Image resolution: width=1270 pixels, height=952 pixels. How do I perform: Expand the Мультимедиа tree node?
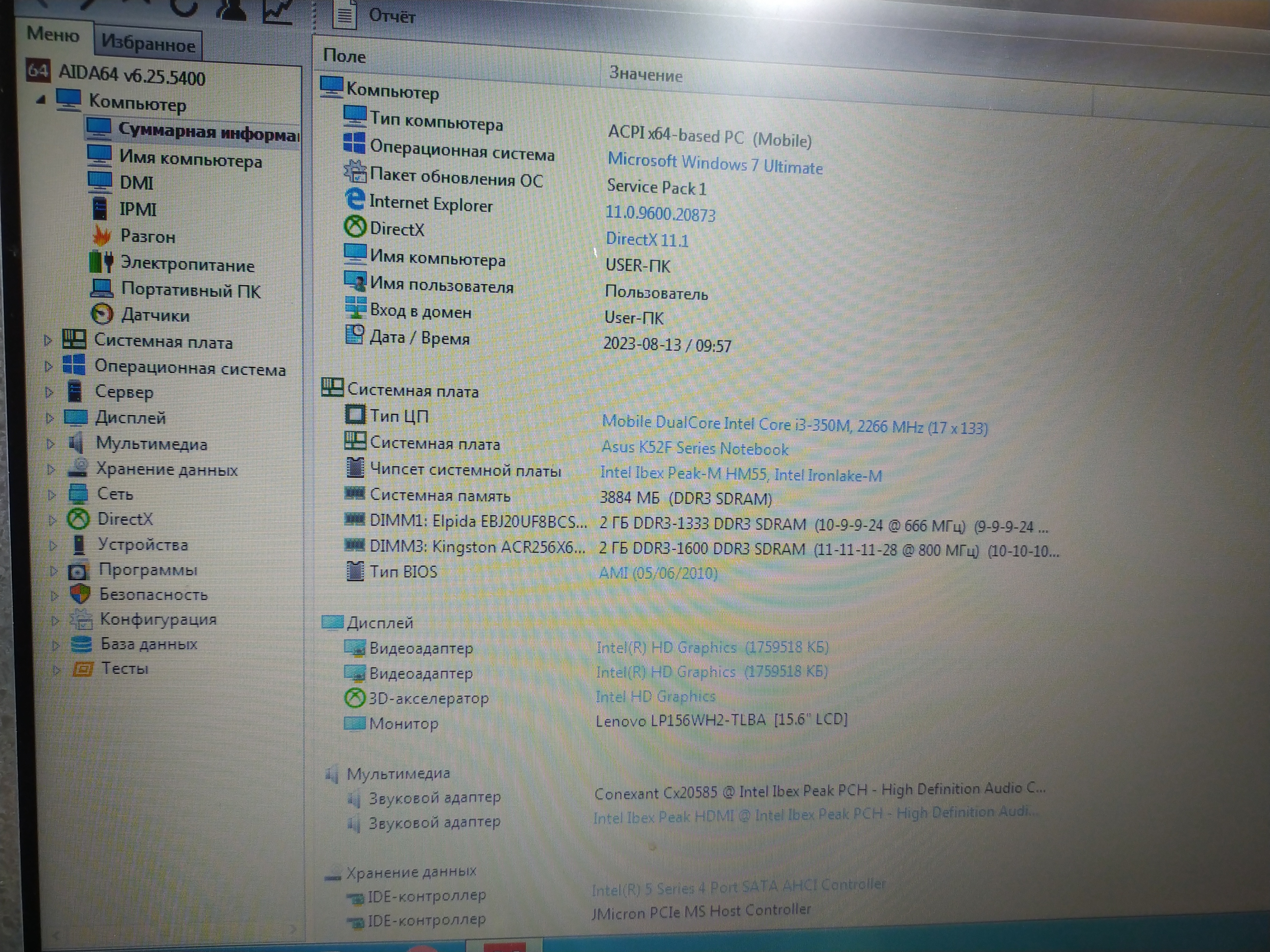pyautogui.click(x=50, y=444)
